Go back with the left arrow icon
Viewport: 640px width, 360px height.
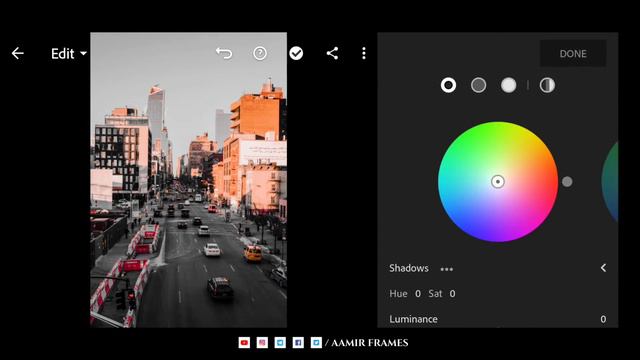point(18,53)
